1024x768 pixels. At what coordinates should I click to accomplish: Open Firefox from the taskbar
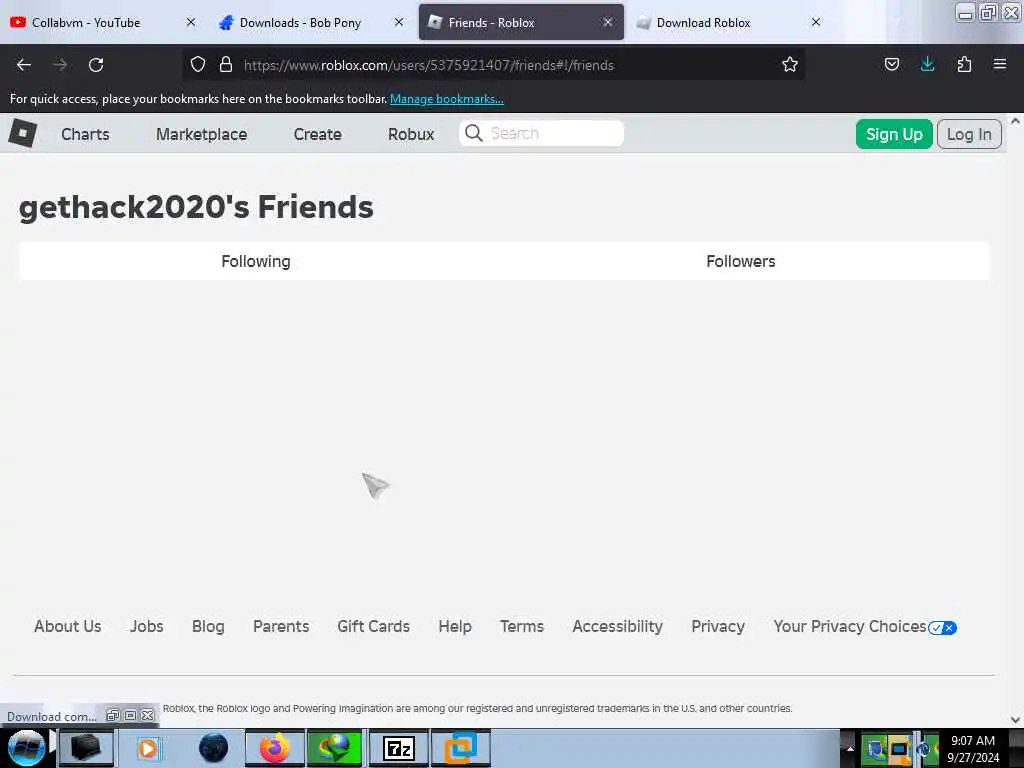point(275,748)
